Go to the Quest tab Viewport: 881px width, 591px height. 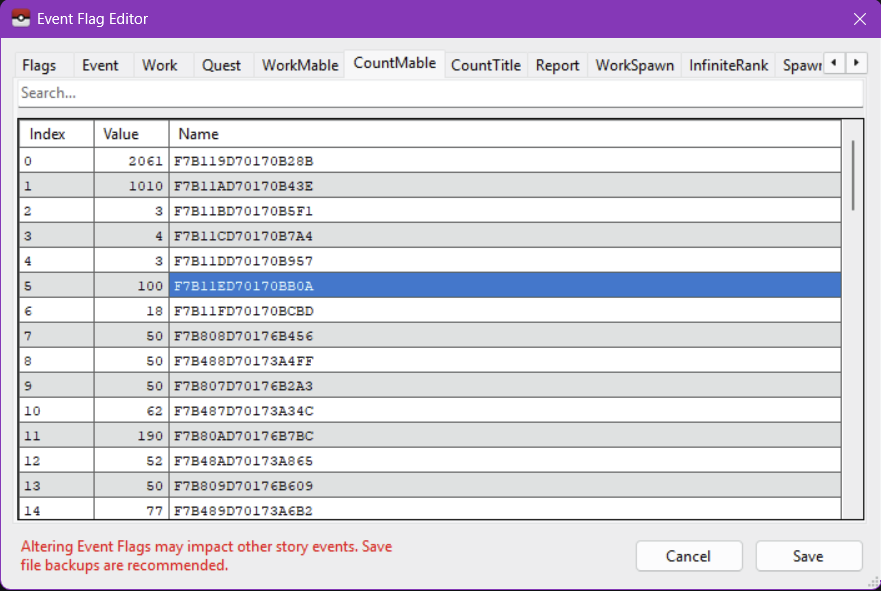click(x=221, y=65)
